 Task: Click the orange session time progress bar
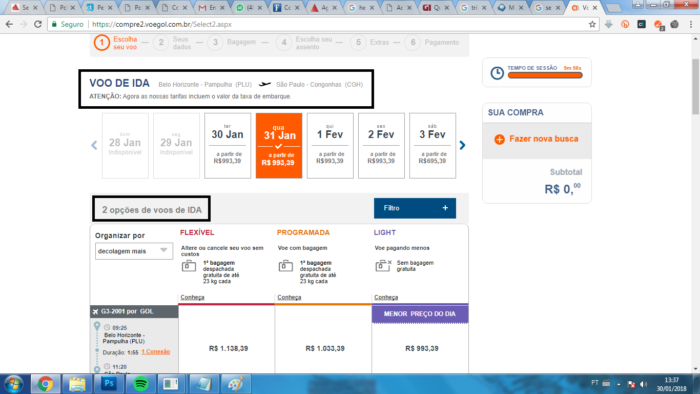click(x=545, y=75)
